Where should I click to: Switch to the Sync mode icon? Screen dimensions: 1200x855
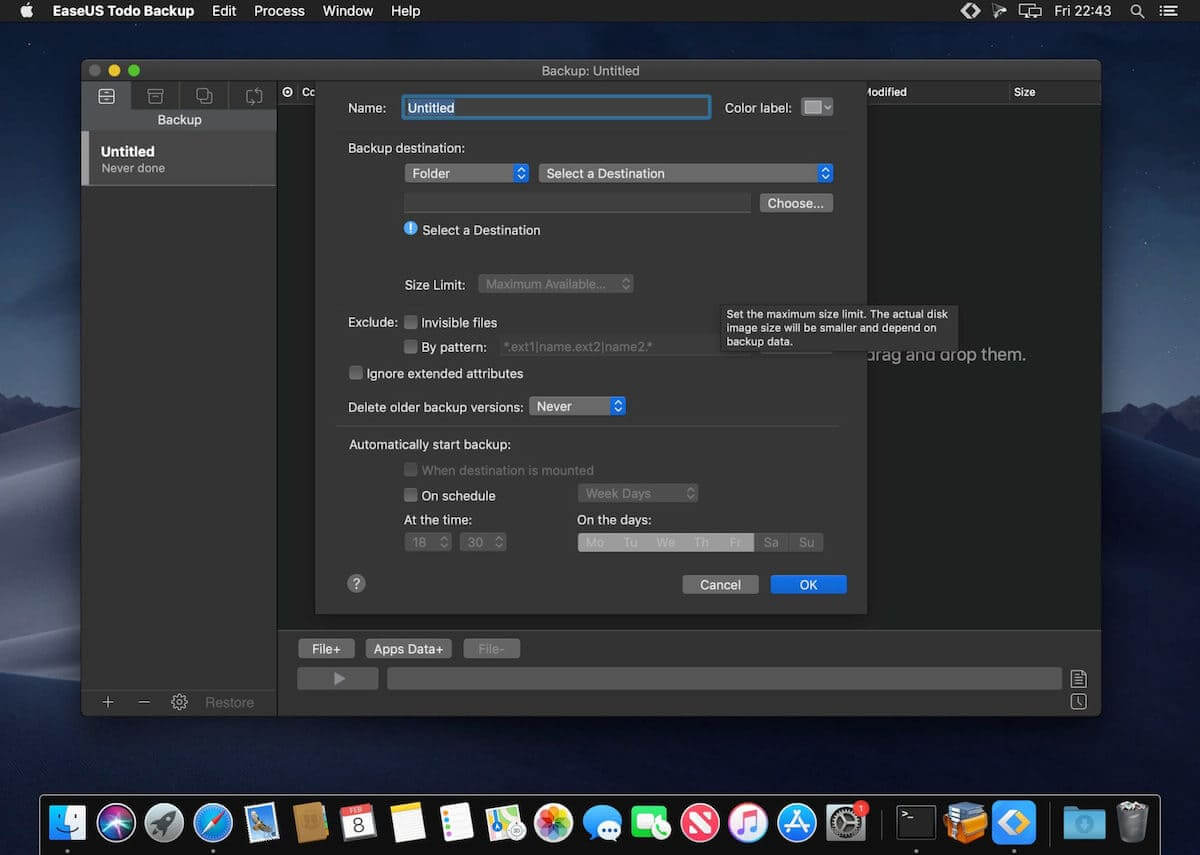pos(254,96)
